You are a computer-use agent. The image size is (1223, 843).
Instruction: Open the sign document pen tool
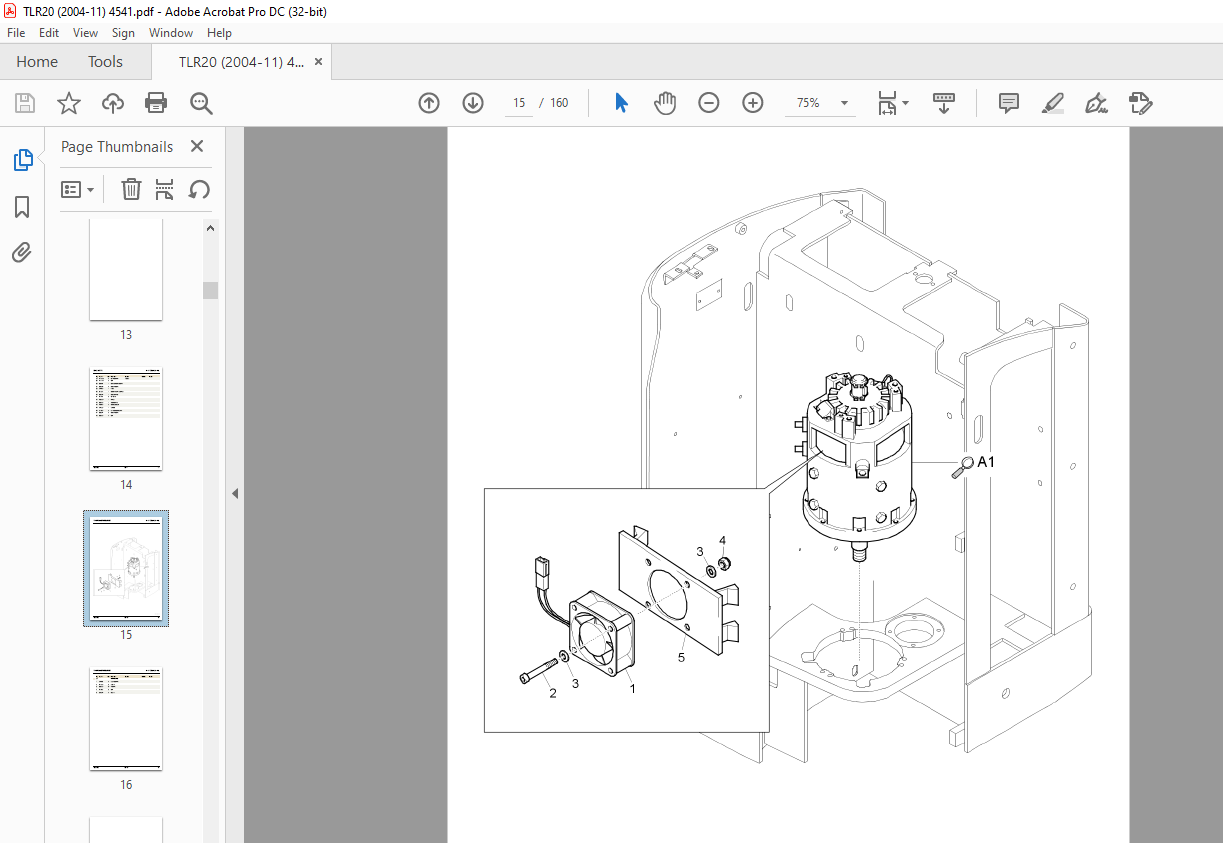pos(1096,103)
